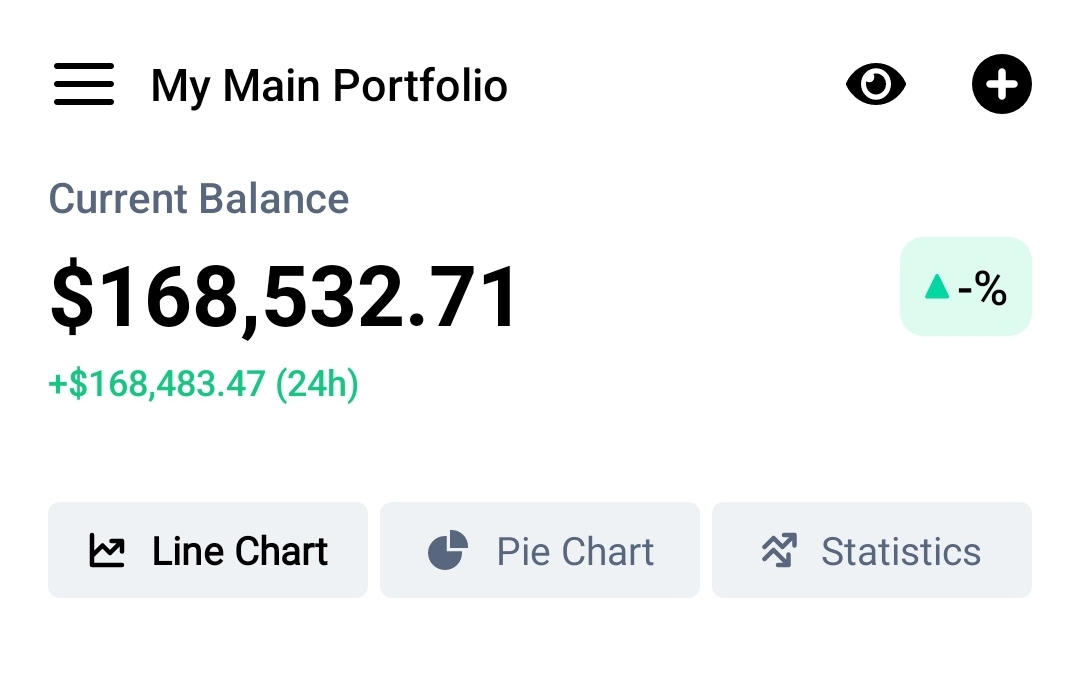This screenshot has height=689, width=1080.
Task: Tap the $168,532.71 balance amount
Action: tap(285, 297)
